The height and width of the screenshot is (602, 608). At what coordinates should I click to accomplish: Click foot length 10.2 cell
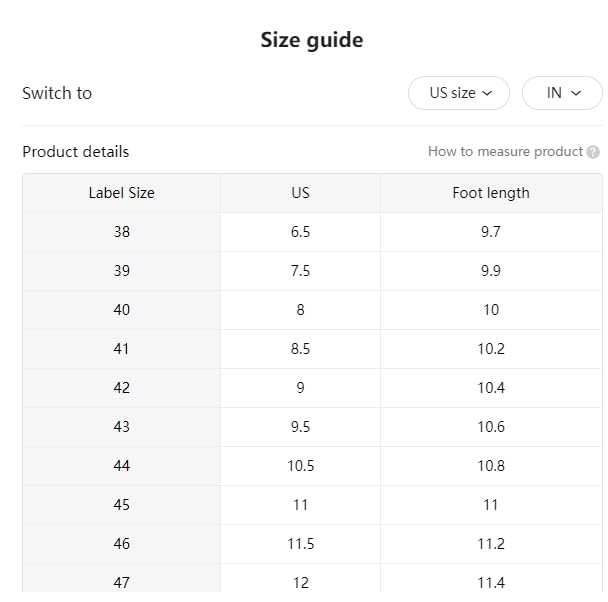pyautogui.click(x=490, y=349)
